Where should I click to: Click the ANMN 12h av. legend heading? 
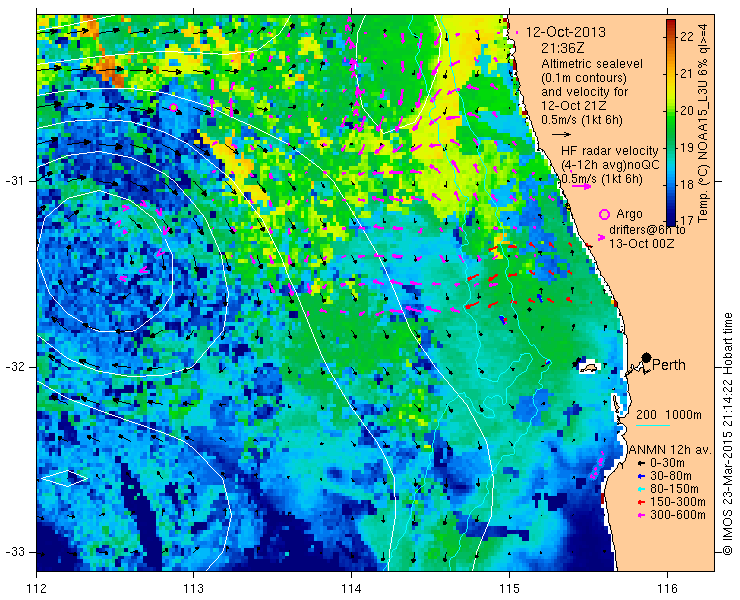(670, 450)
